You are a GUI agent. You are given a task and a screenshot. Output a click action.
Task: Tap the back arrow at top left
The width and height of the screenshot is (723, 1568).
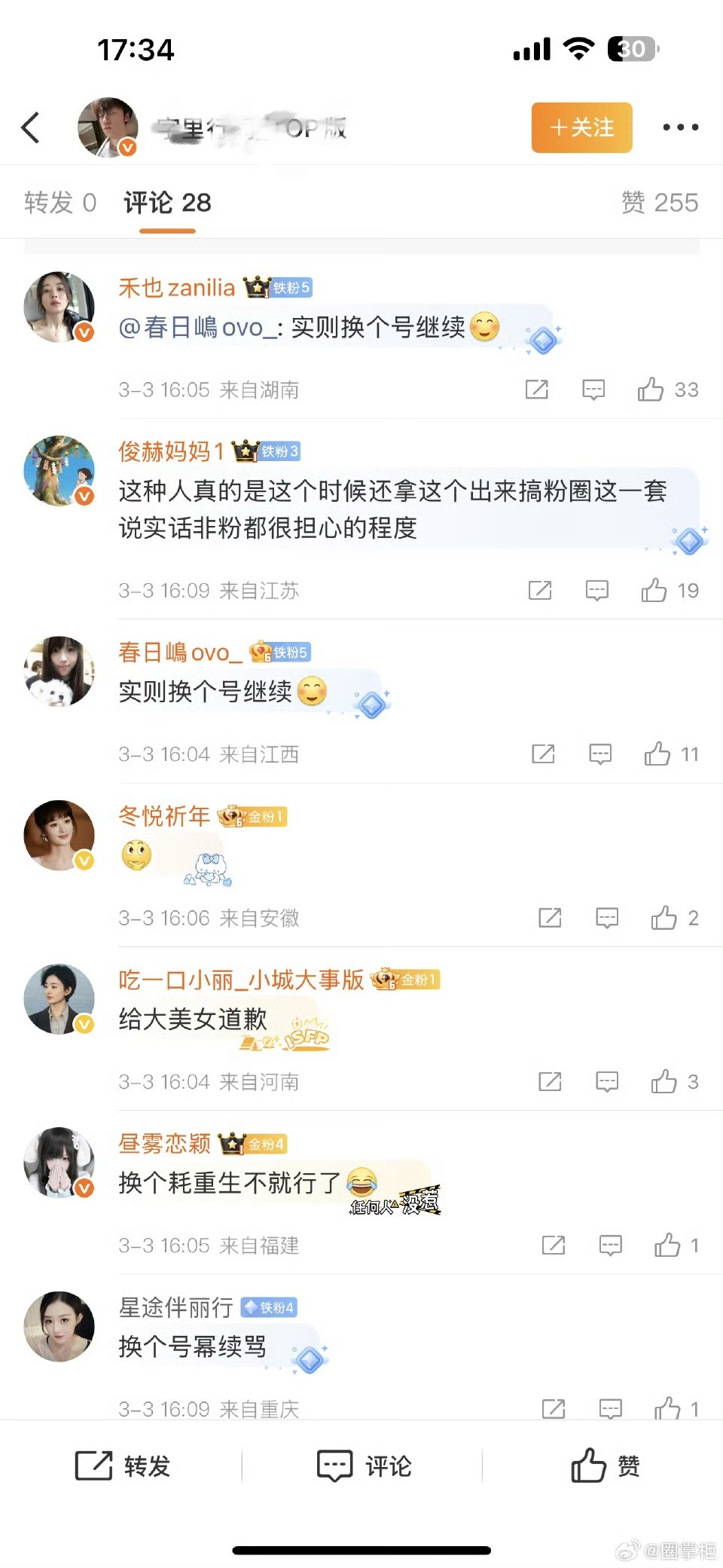coord(31,127)
